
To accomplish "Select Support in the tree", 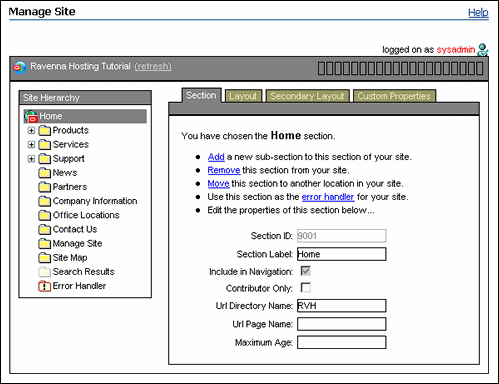I will (69, 159).
